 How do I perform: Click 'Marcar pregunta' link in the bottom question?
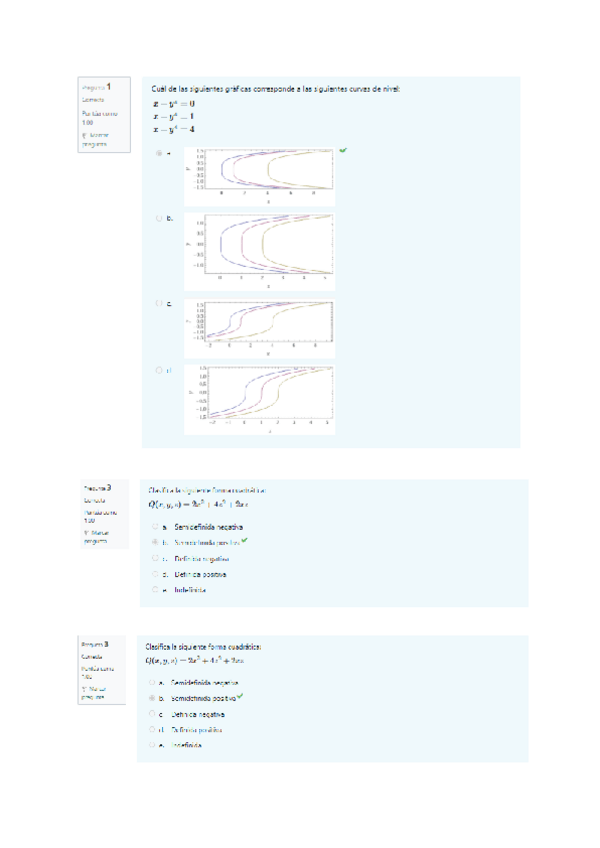point(100,692)
